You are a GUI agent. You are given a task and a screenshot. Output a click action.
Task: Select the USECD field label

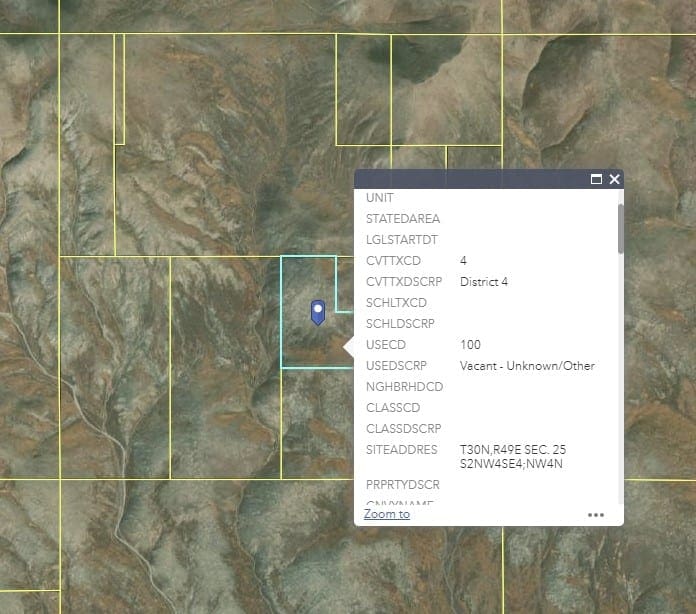(x=386, y=345)
